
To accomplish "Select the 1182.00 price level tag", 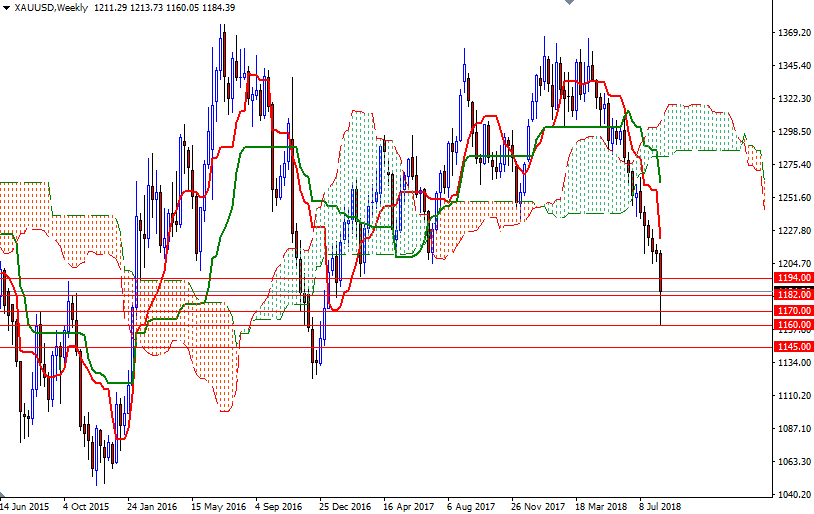I will [x=792, y=295].
